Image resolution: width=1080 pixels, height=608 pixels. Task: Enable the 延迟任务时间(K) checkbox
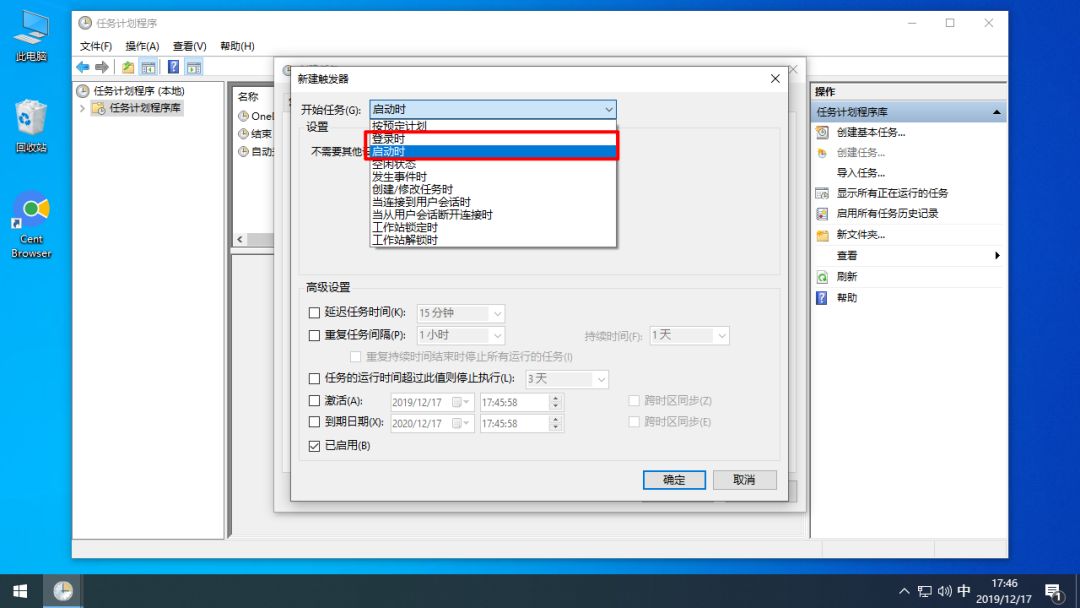coord(314,313)
